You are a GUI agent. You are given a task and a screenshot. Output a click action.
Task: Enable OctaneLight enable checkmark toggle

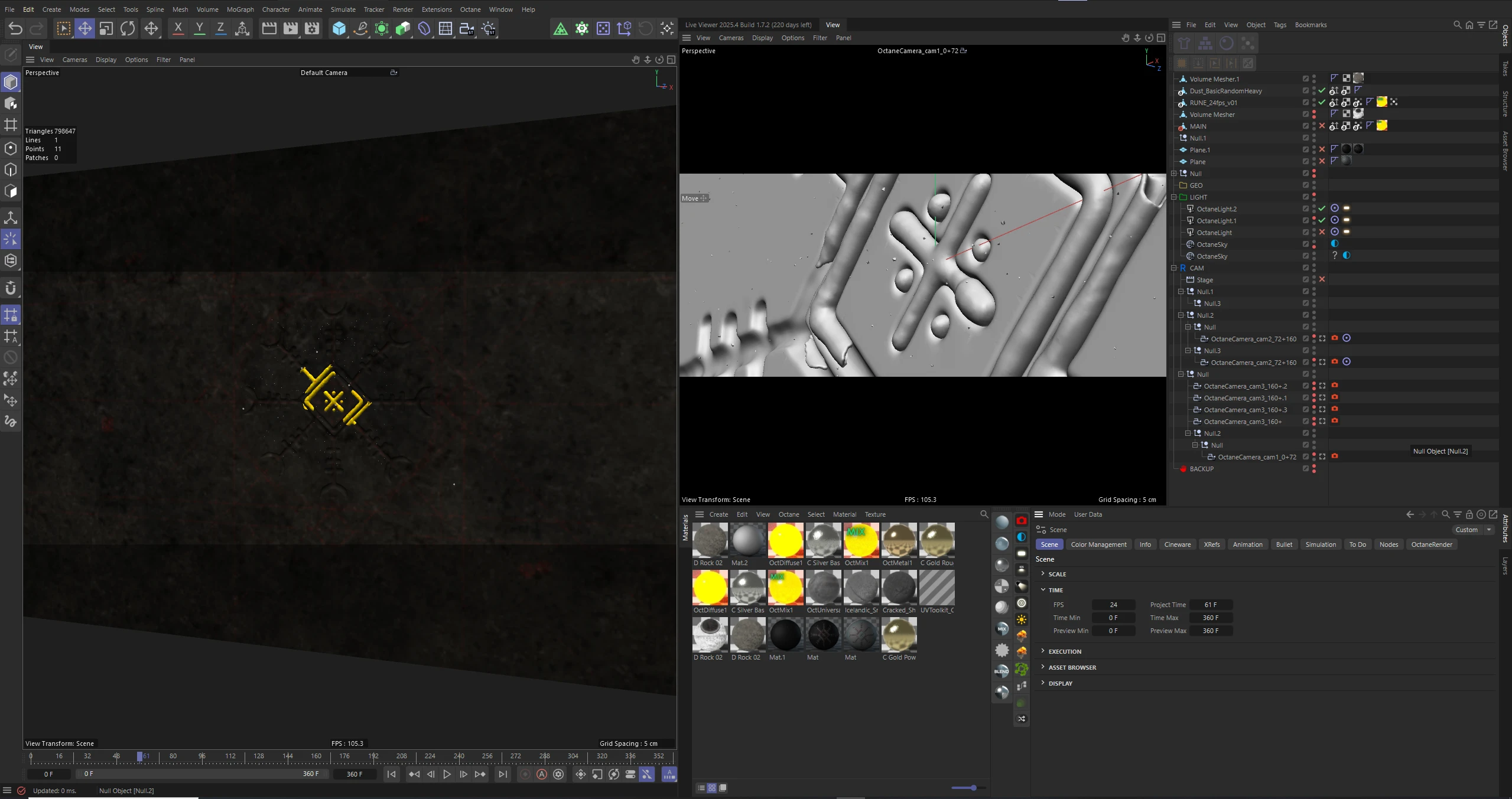pyautogui.click(x=1322, y=232)
